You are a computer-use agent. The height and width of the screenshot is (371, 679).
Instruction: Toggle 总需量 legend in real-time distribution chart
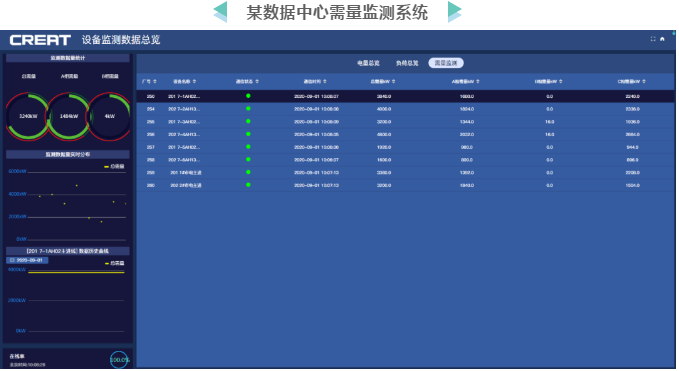pyautogui.click(x=114, y=166)
